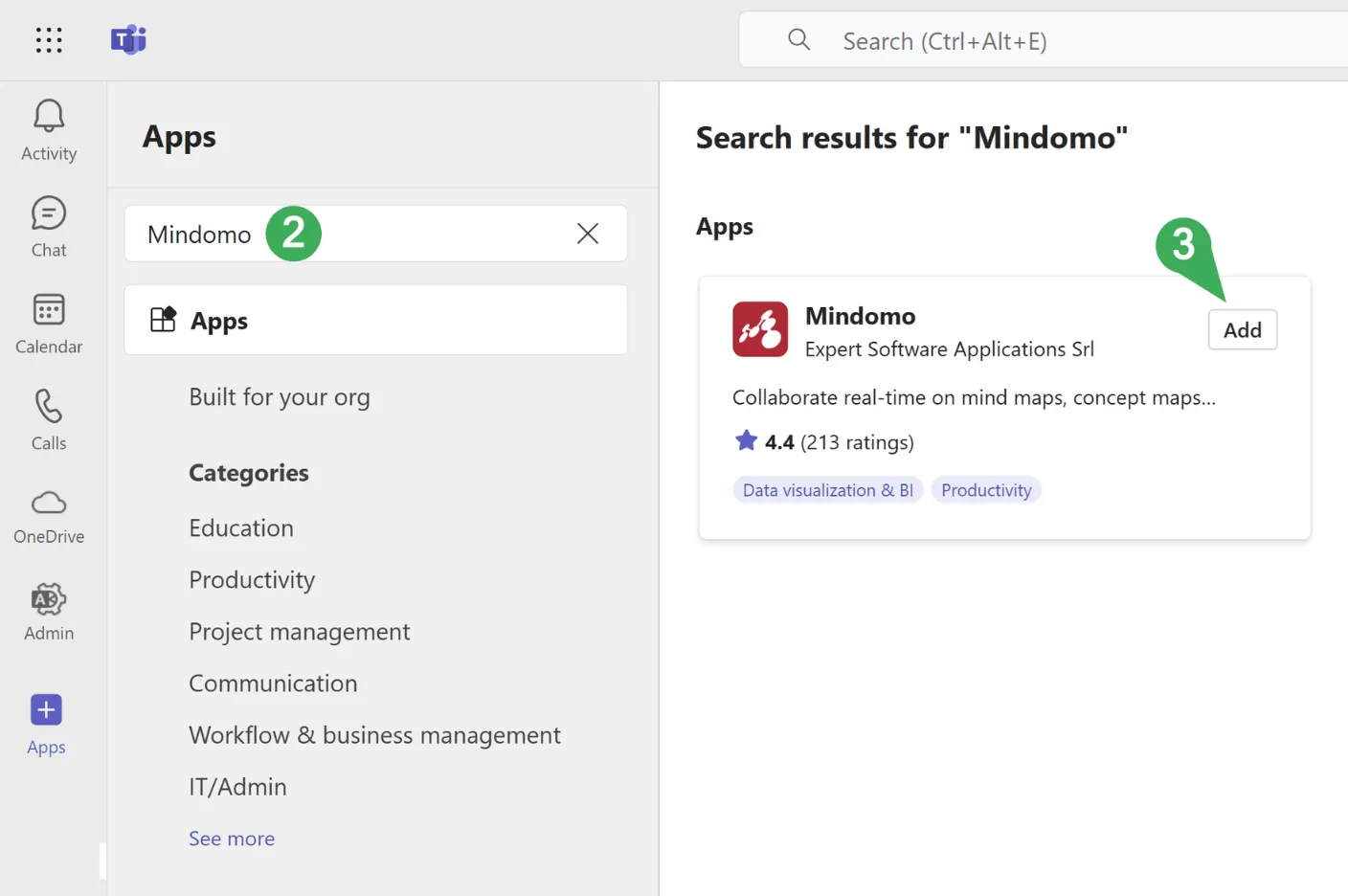Click the Microsoft Teams logo
The width and height of the screenshot is (1348, 896).
[128, 40]
